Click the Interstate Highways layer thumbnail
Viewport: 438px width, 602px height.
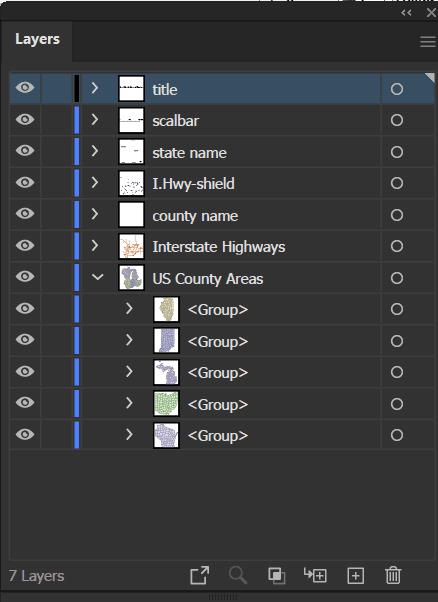132,246
